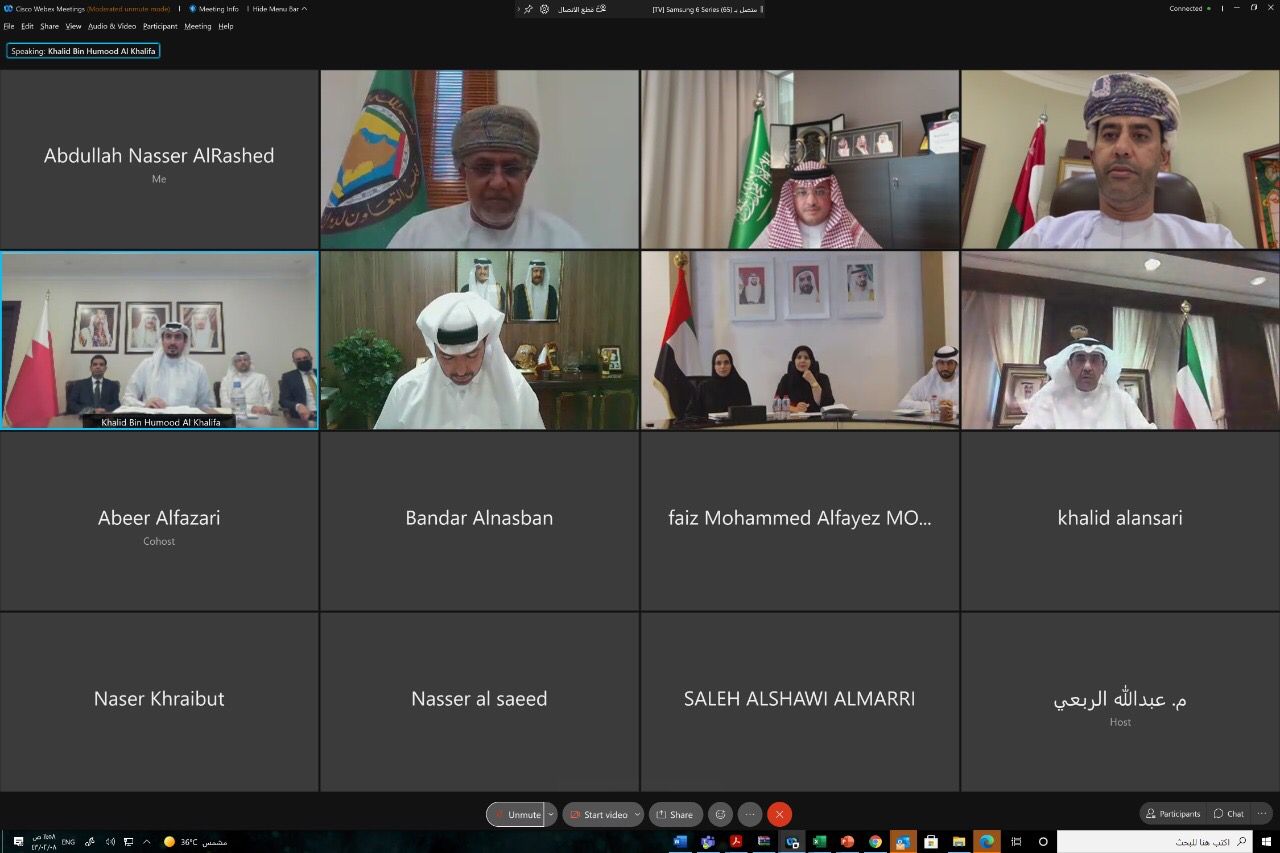Open the more options ellipsis in meeting controls
Viewport: 1280px width, 853px height.
(750, 814)
